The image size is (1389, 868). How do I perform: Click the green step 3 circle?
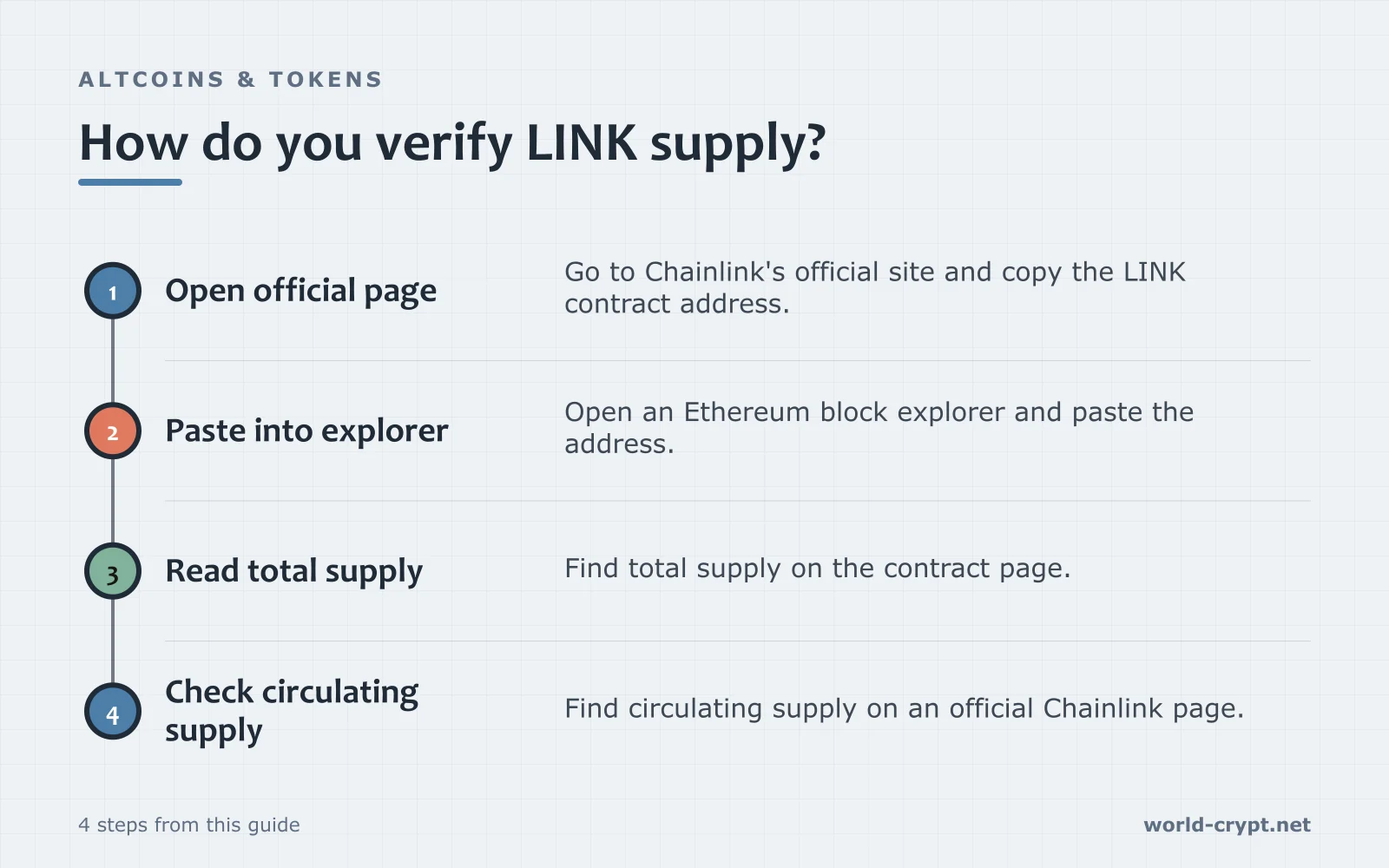[x=113, y=571]
